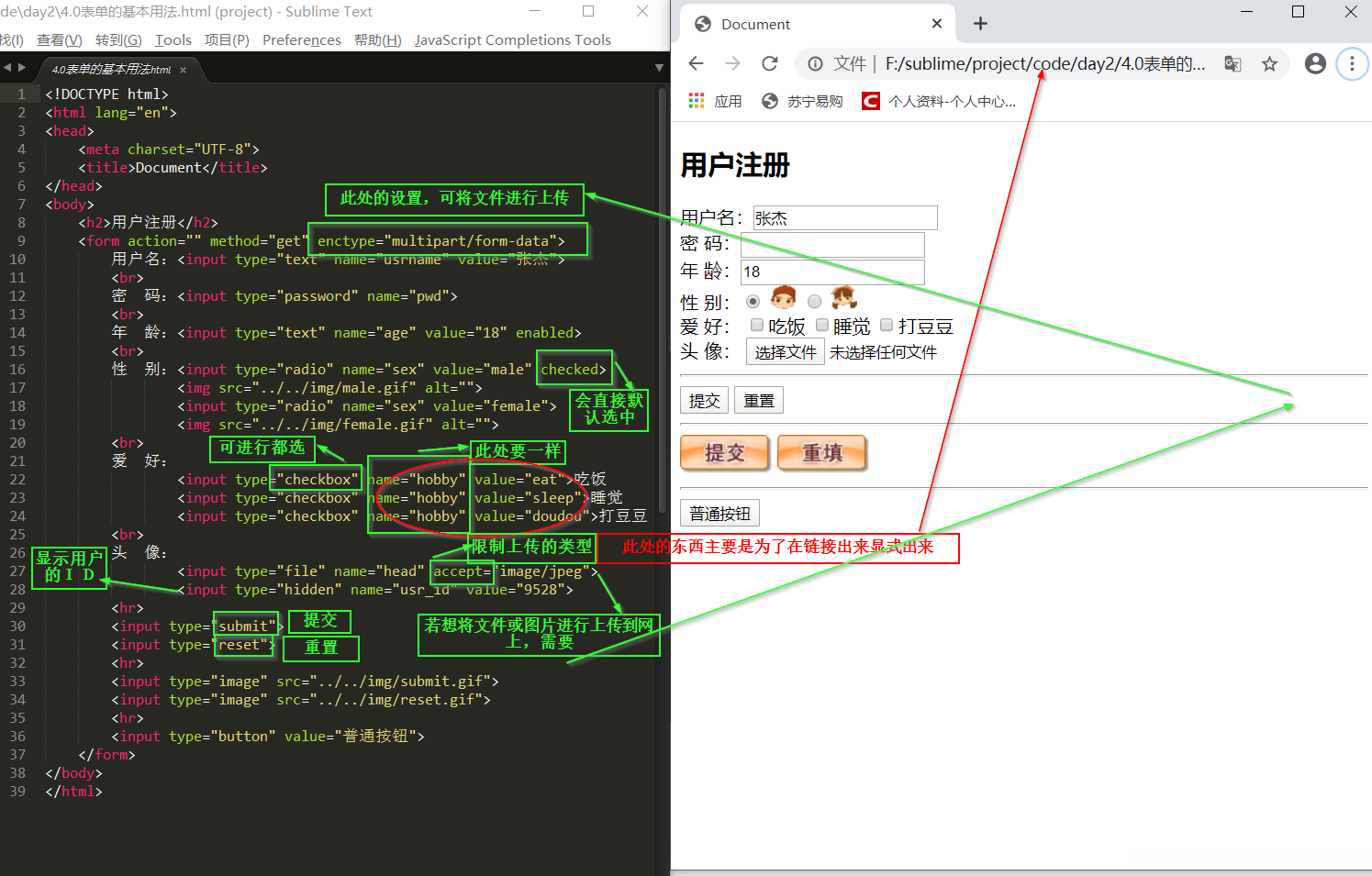Open Sublime's tab overflow dropdown arrow
Viewport: 1372px width, 876px height.
659,67
